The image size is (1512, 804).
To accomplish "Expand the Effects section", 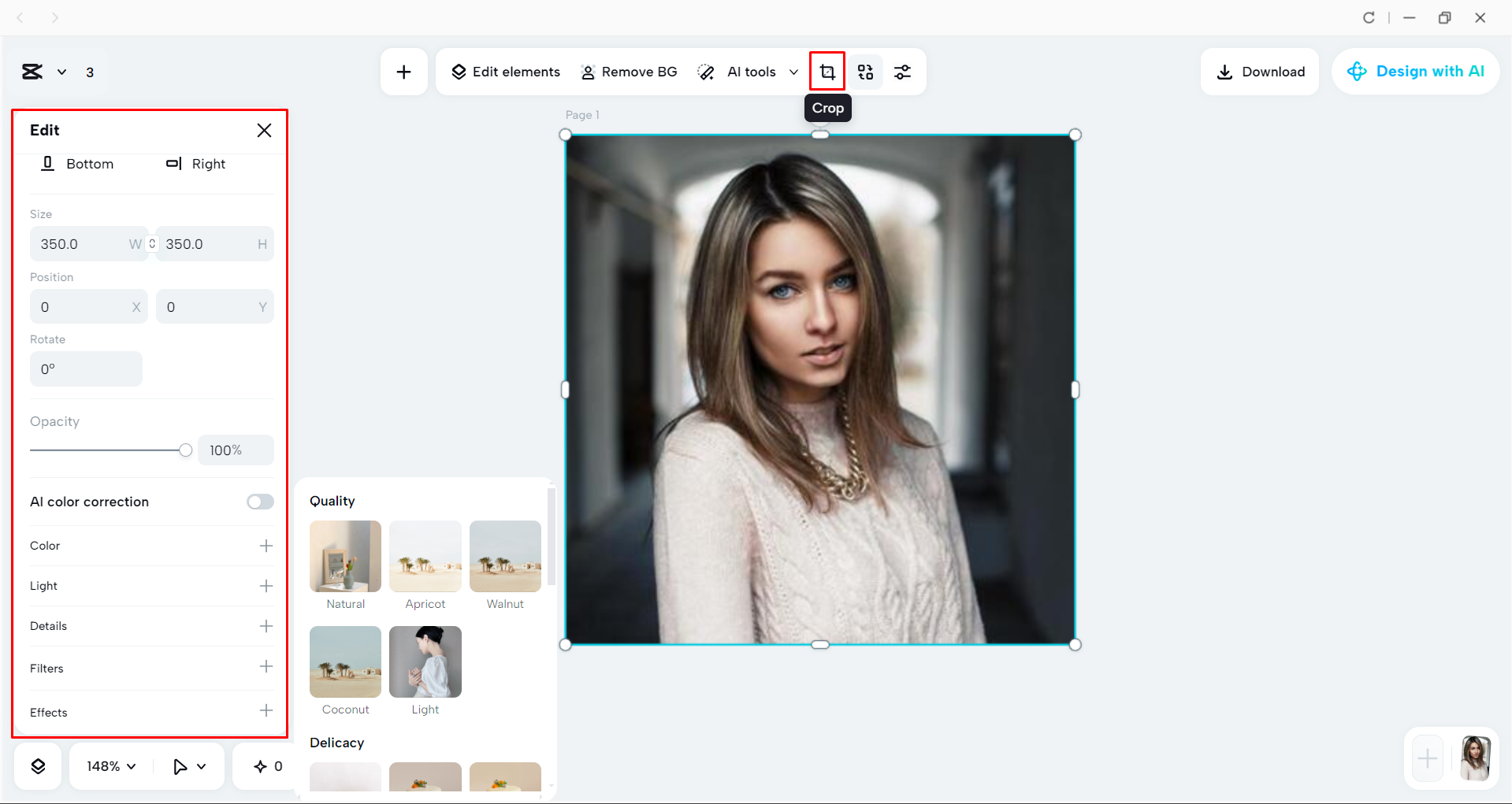I will click(266, 710).
